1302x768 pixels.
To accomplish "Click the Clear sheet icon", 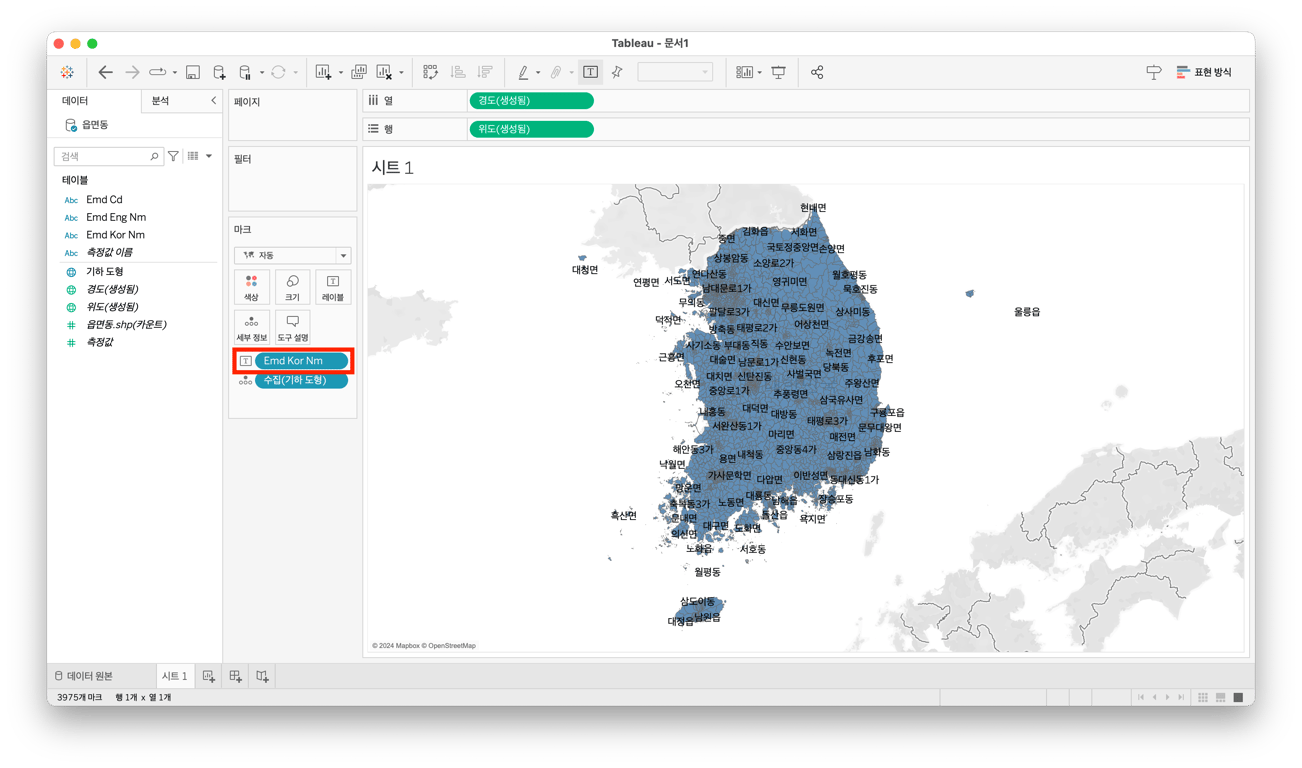I will pyautogui.click(x=385, y=72).
